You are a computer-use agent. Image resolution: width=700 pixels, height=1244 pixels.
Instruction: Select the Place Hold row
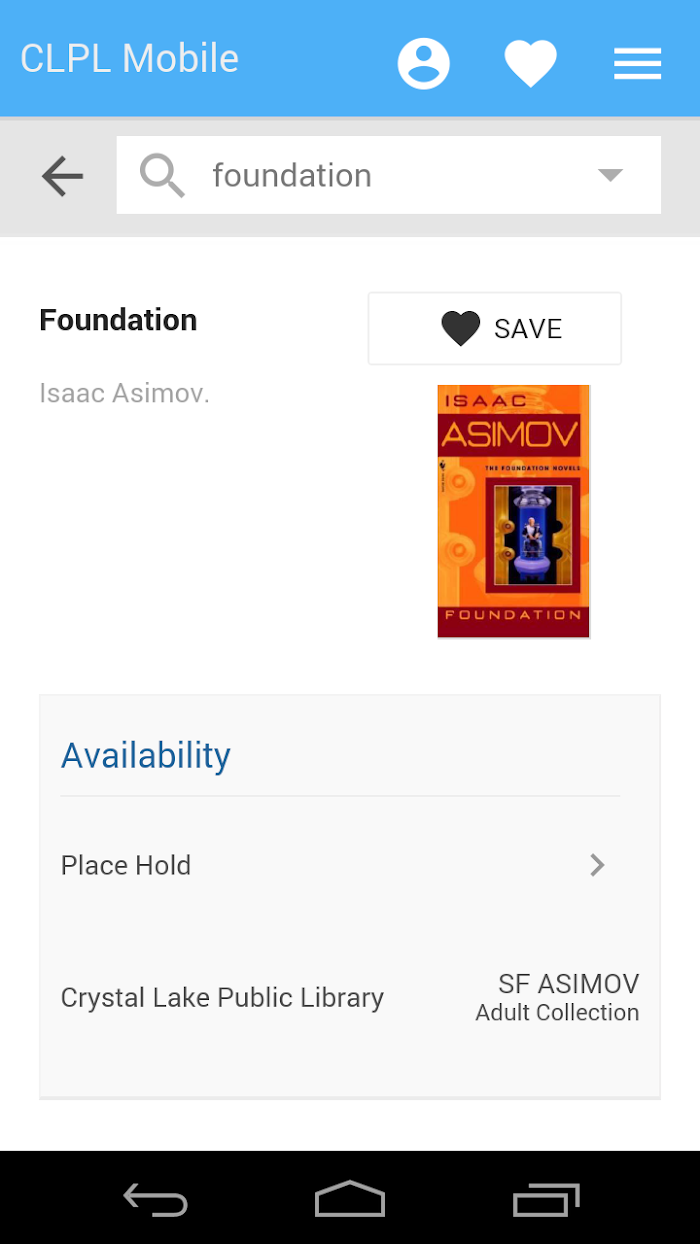pos(340,865)
